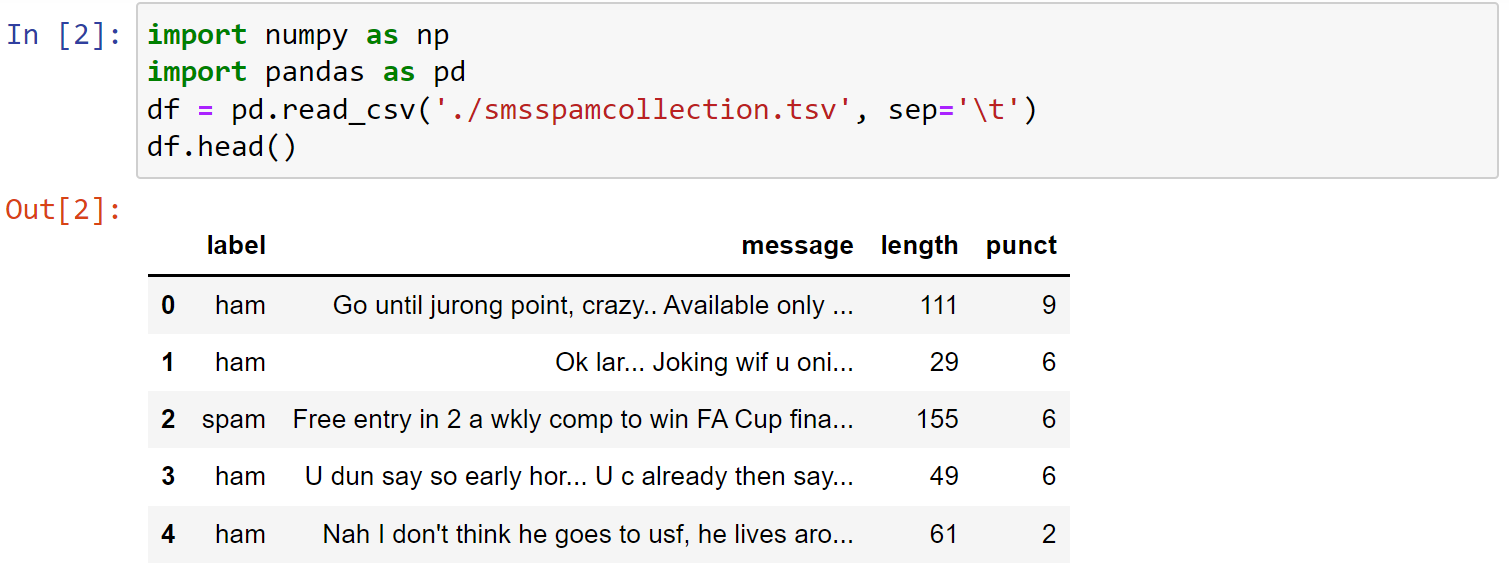Screen dimensions: 1509x568
Task: Click the length value 111
Action: tap(938, 305)
